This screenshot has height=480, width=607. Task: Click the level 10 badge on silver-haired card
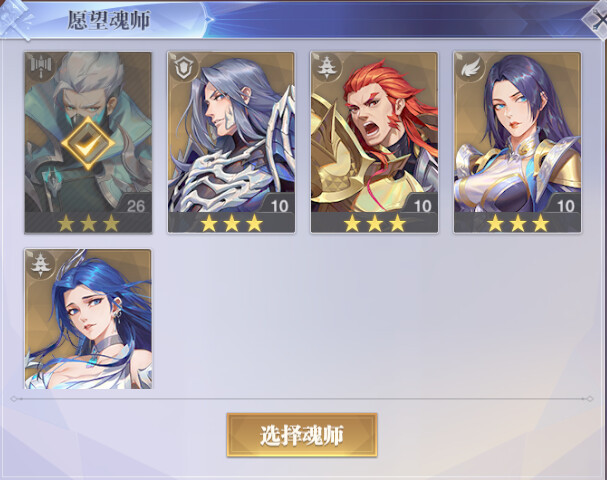279,206
